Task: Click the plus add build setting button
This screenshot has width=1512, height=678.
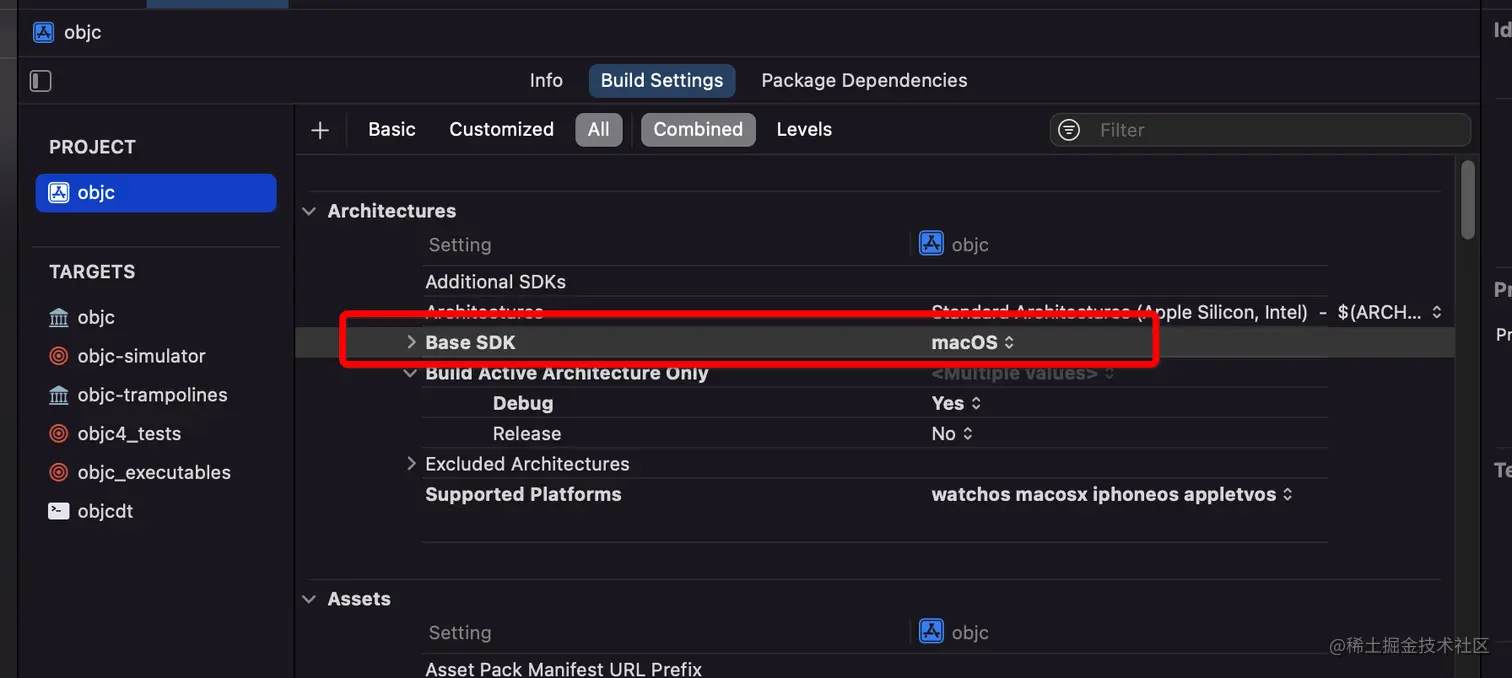Action: [x=320, y=130]
